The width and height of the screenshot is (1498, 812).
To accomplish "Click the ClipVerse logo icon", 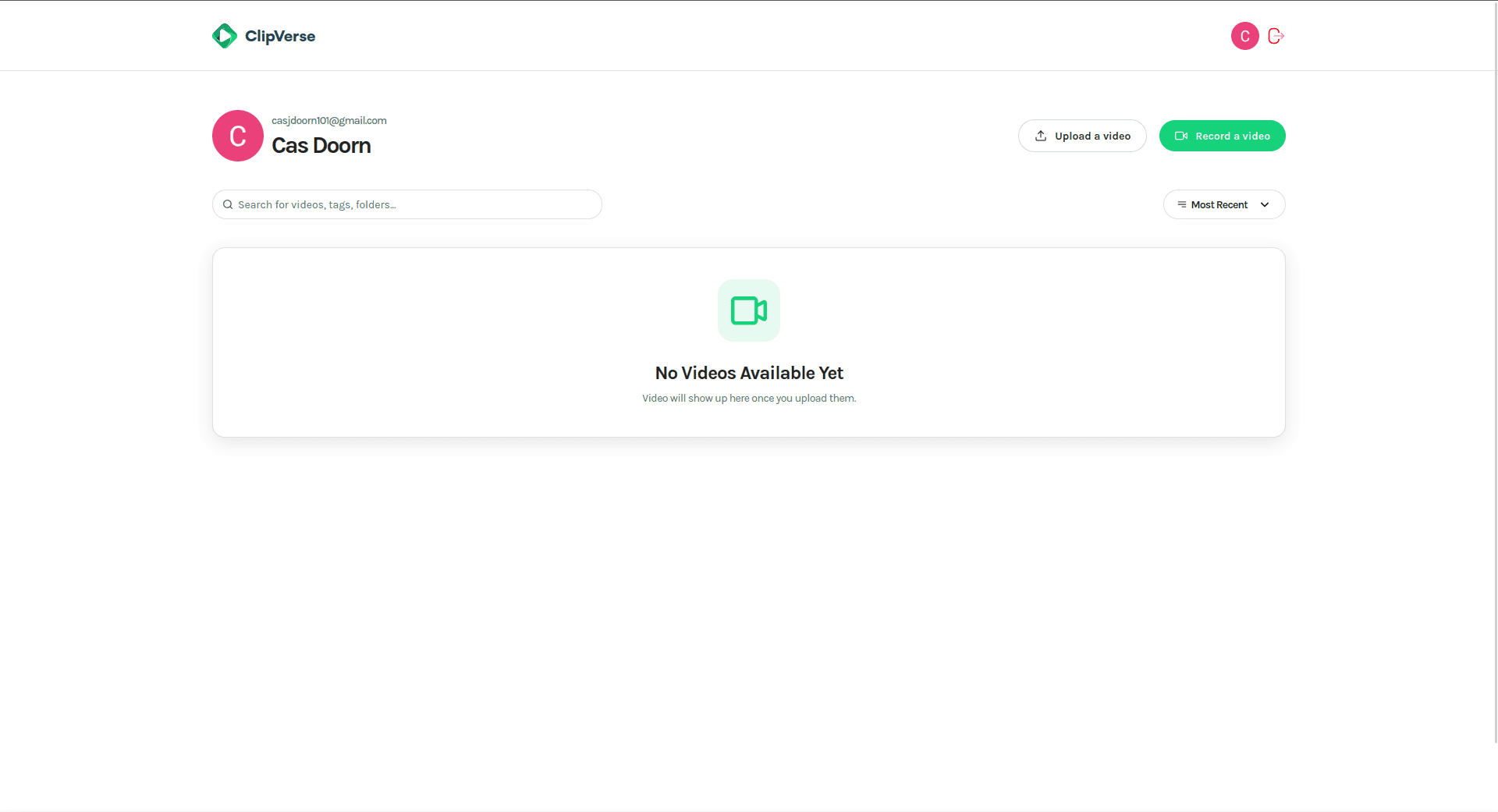I will 225,36.
